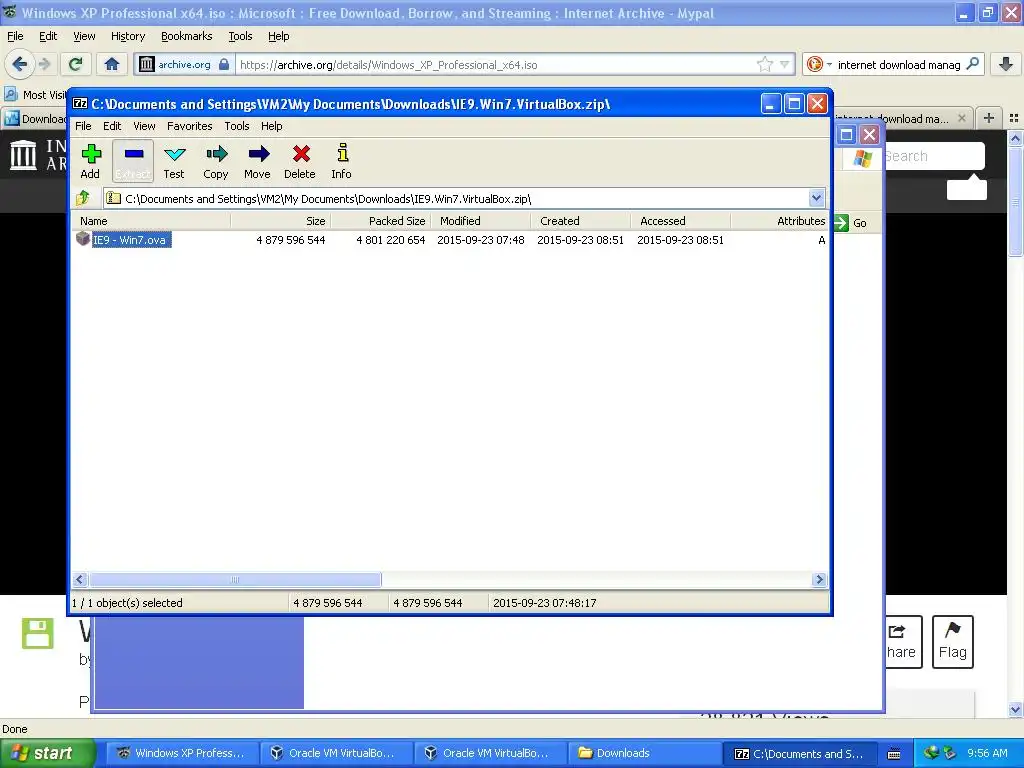Open the list all tabs button
This screenshot has height=768, width=1024.
click(x=1014, y=118)
